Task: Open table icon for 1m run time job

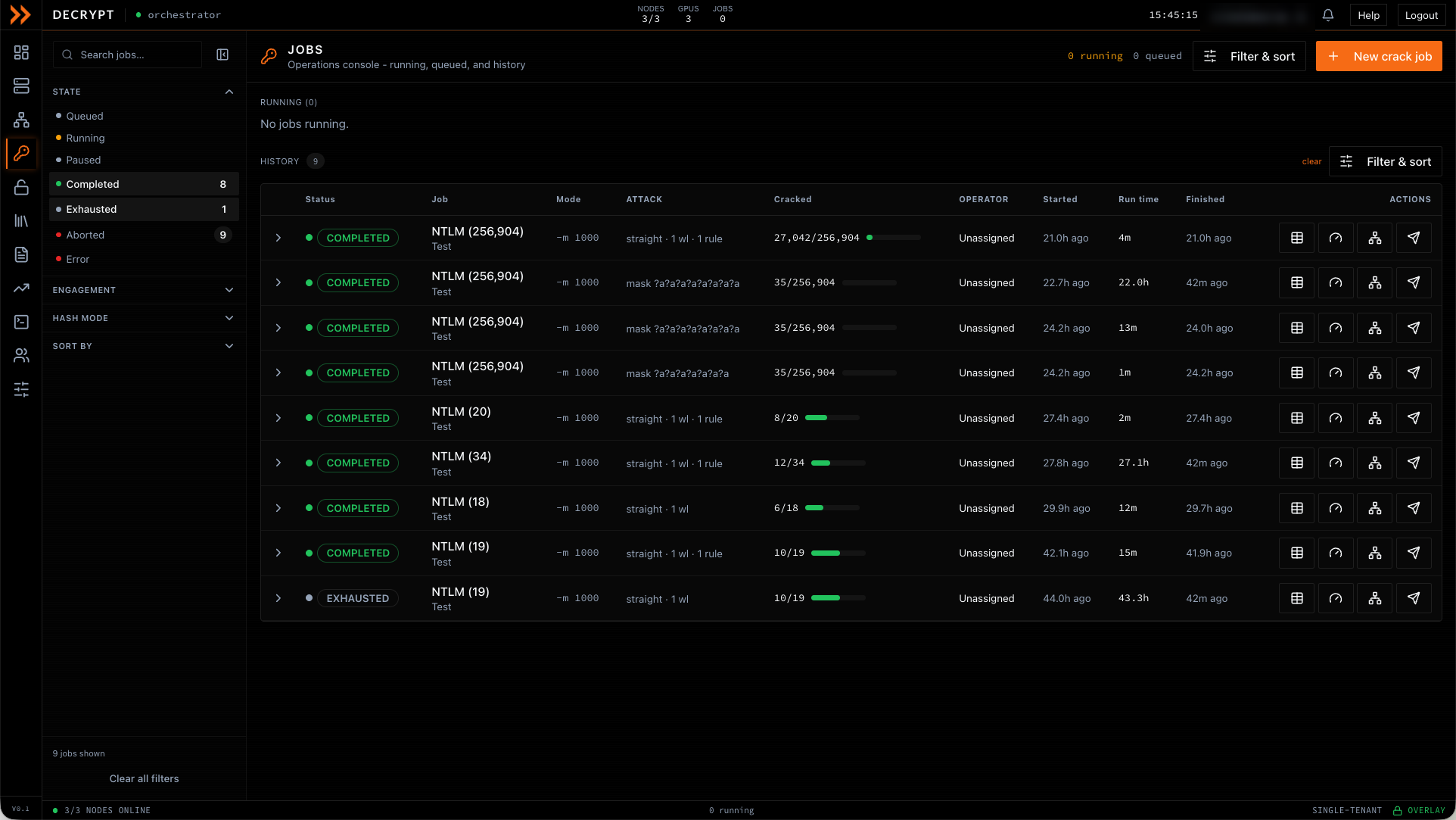Action: point(1297,373)
